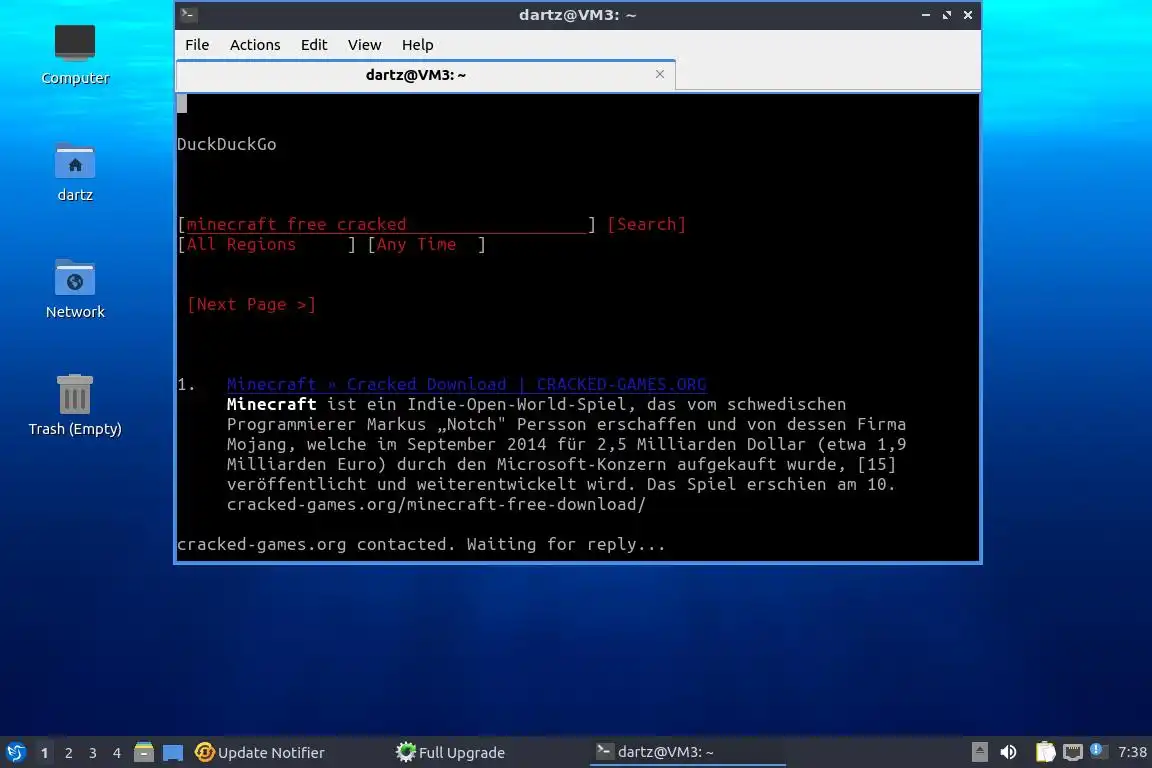
Task: Open the All Regions selector
Action: point(267,244)
